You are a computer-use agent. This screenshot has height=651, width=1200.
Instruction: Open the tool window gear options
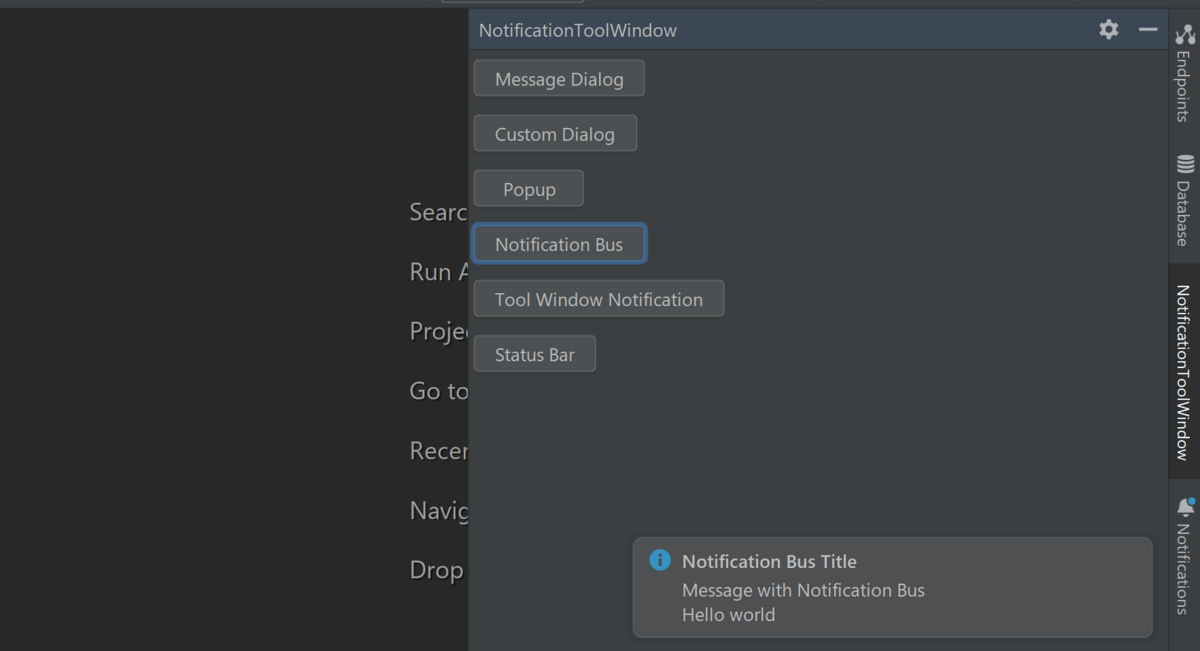(1108, 30)
